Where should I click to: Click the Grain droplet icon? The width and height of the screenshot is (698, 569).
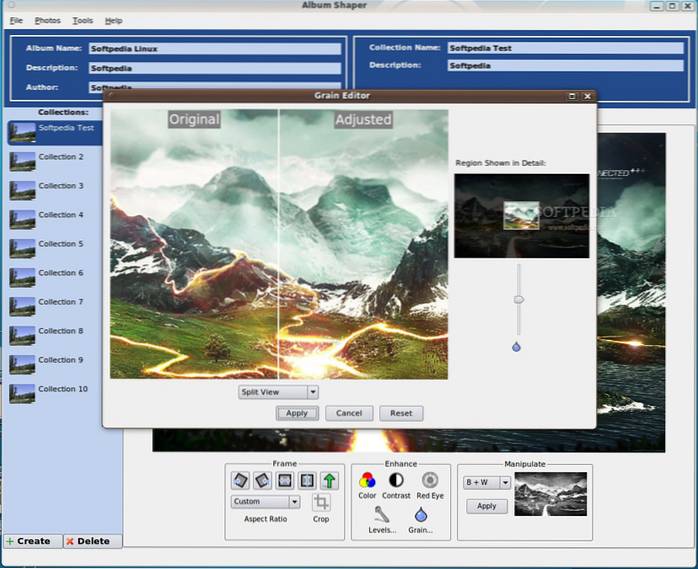pos(421,514)
